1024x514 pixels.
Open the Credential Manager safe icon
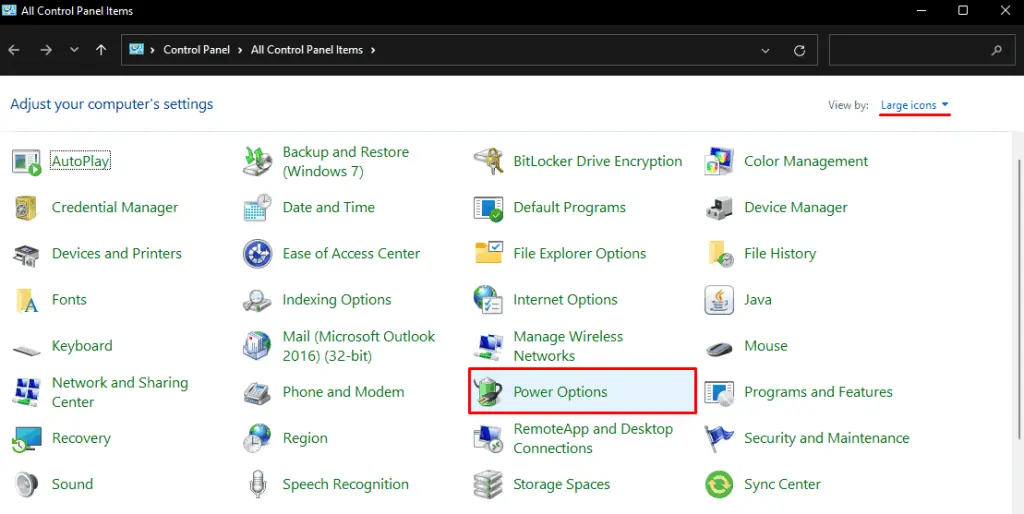pyautogui.click(x=27, y=208)
